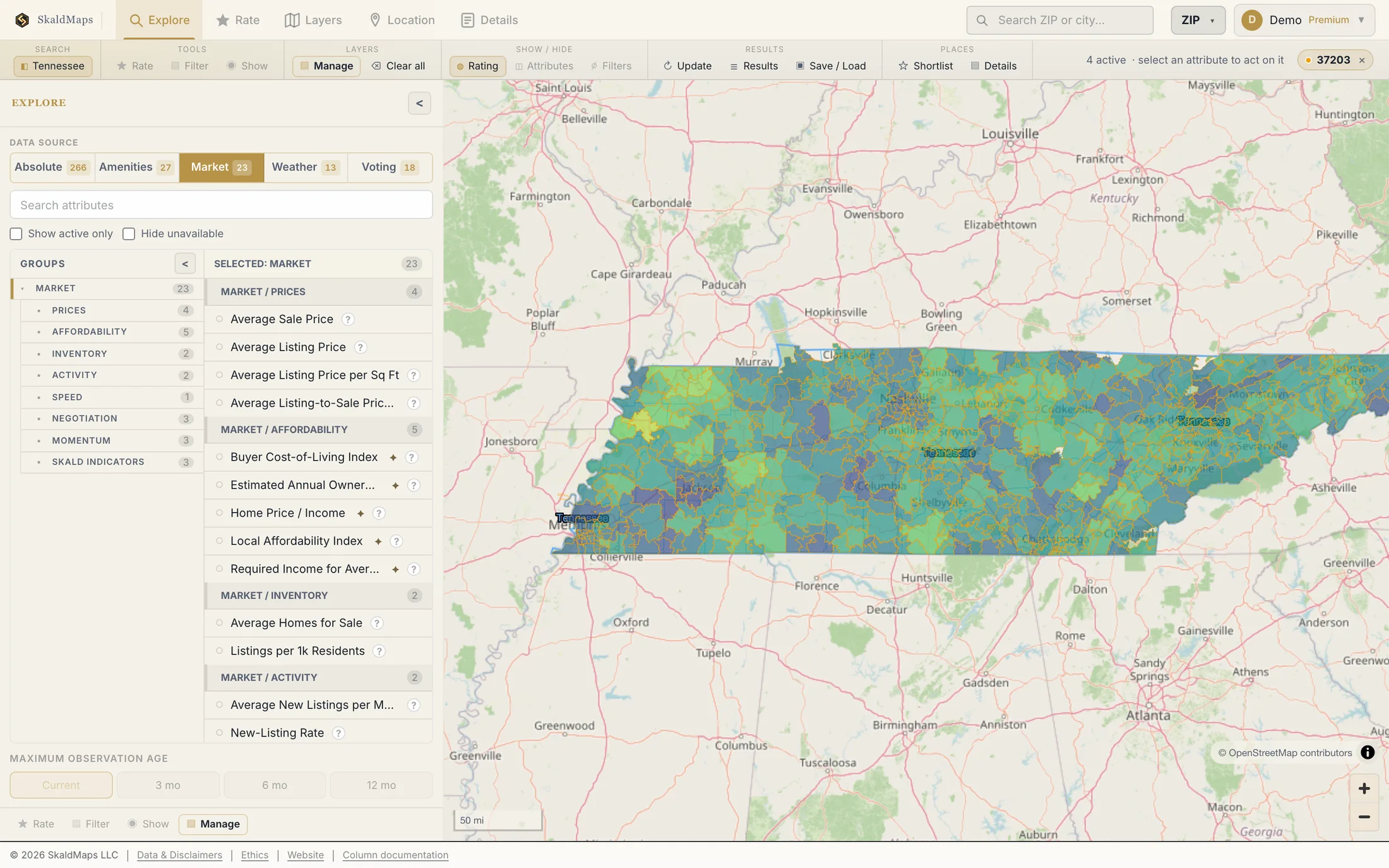The height and width of the screenshot is (868, 1389).
Task: Select the AFFORDABILITY group in tree
Action: (x=112, y=332)
